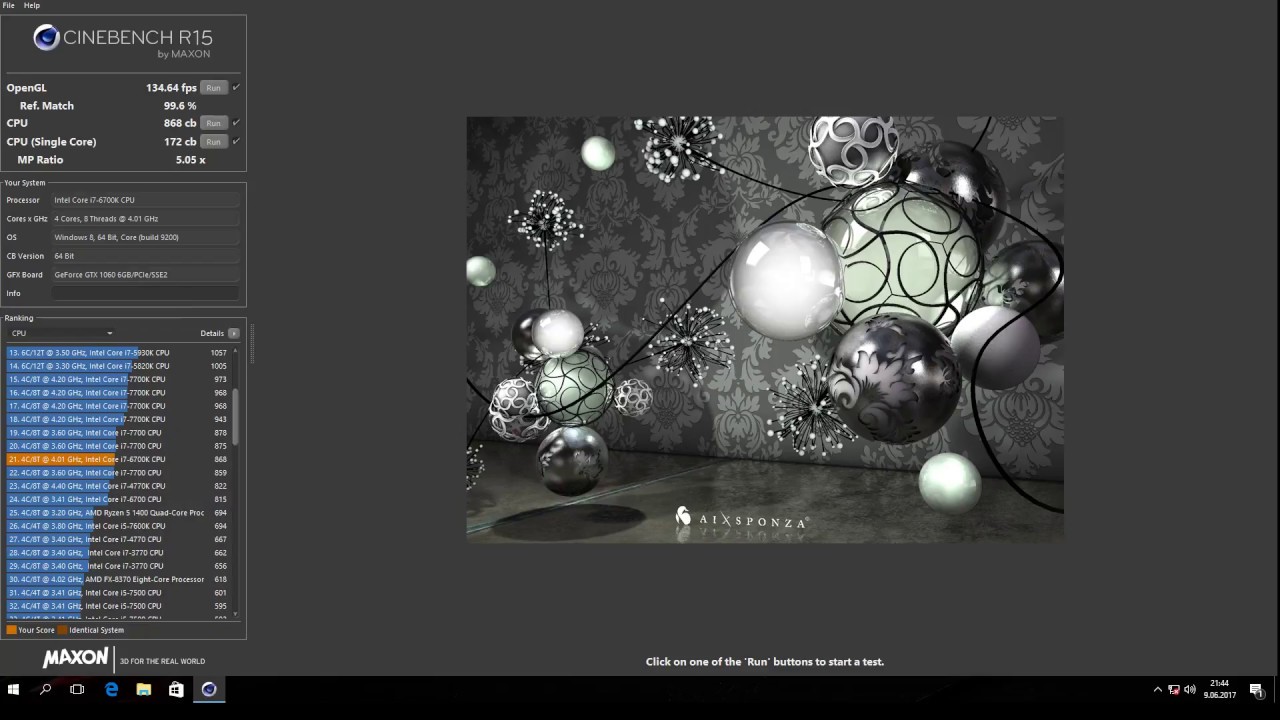Open the network tray icon
Image resolution: width=1280 pixels, height=720 pixels.
1174,689
